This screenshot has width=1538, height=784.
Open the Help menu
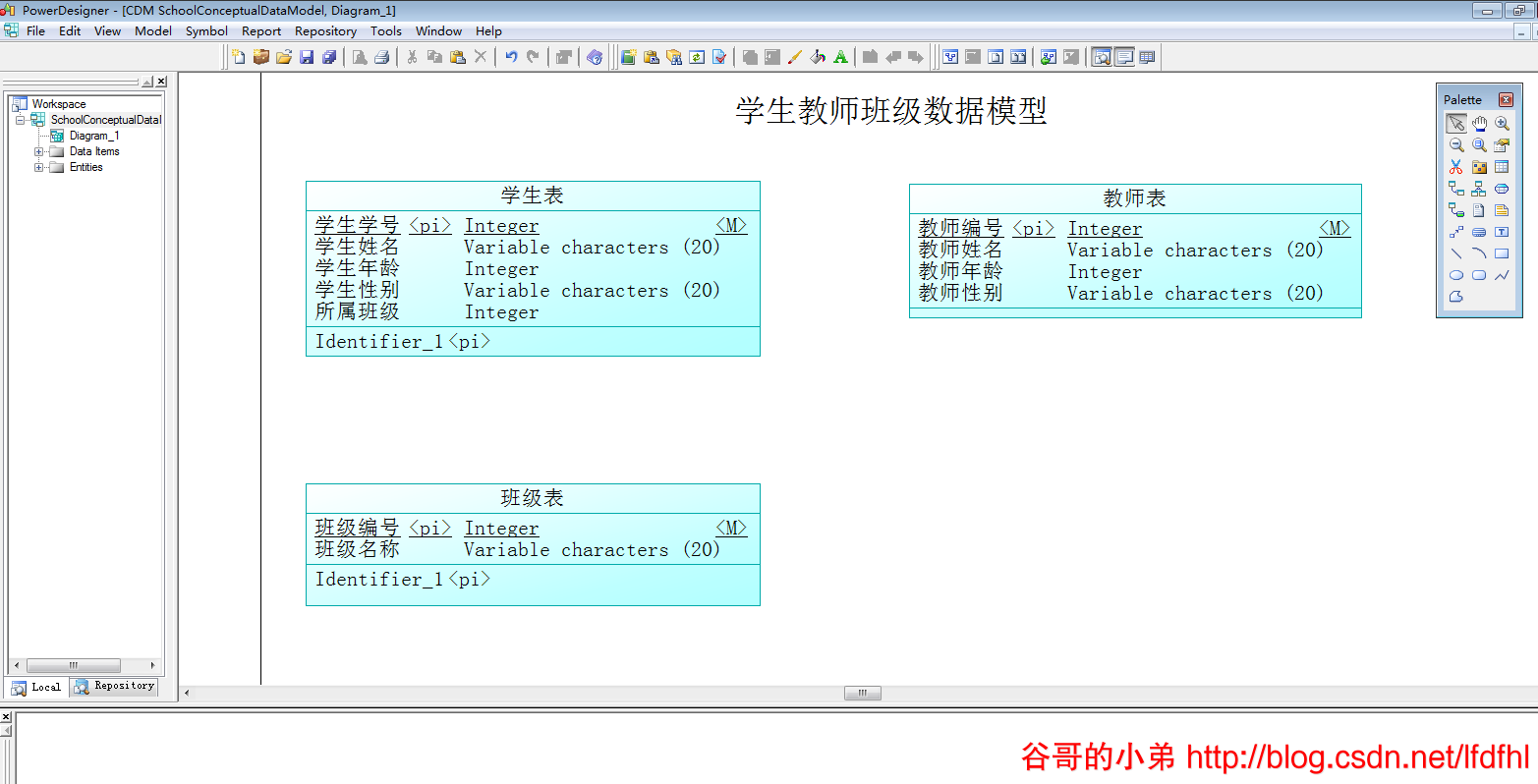[x=488, y=30]
